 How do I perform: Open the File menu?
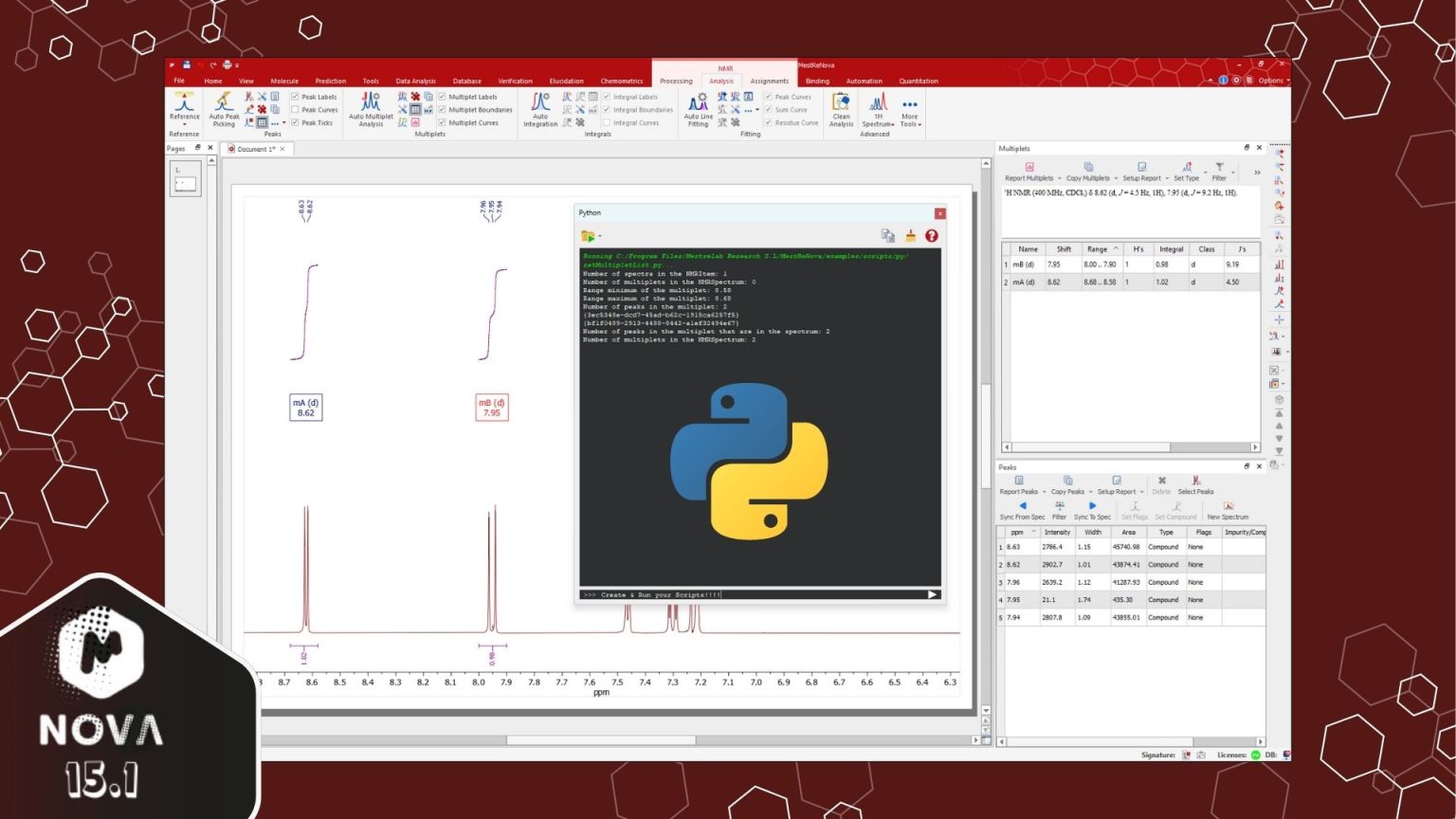pos(179,82)
